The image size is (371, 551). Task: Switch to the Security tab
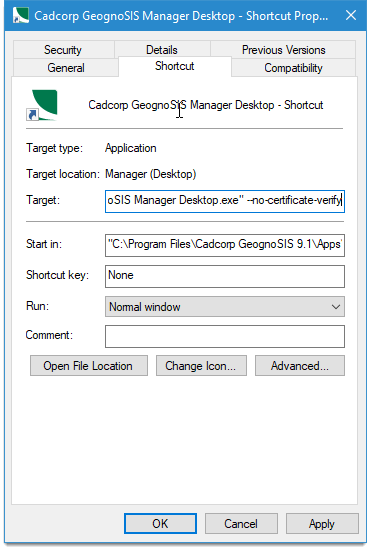(63, 50)
